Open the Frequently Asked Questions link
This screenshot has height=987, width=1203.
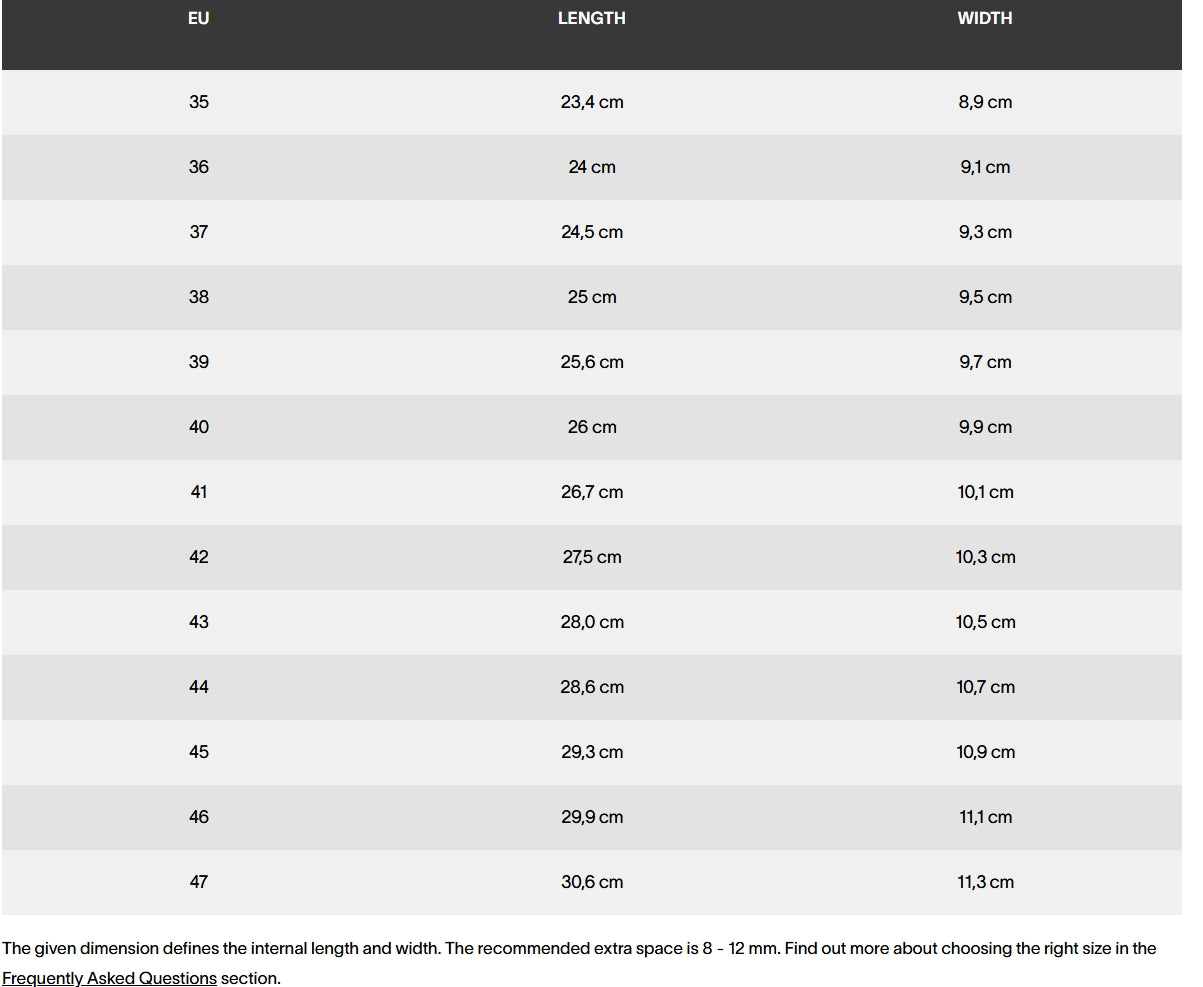coord(109,978)
